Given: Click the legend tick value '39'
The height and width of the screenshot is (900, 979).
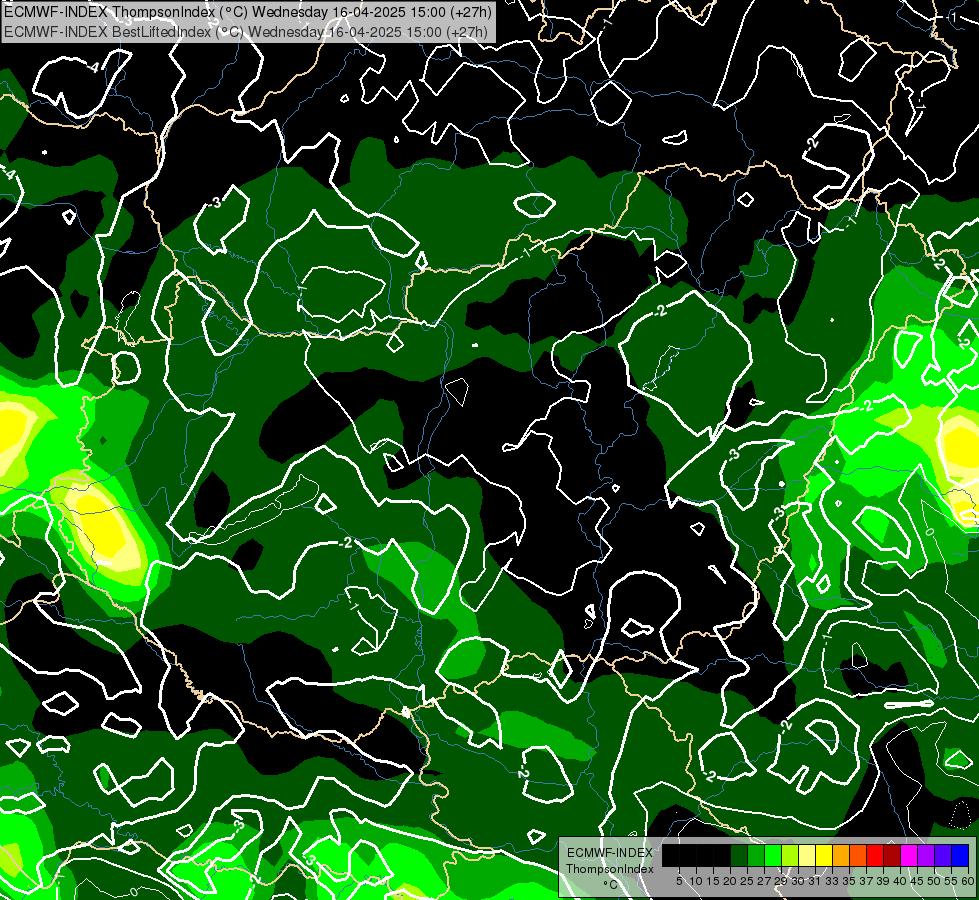Looking at the screenshot, I should tap(883, 881).
